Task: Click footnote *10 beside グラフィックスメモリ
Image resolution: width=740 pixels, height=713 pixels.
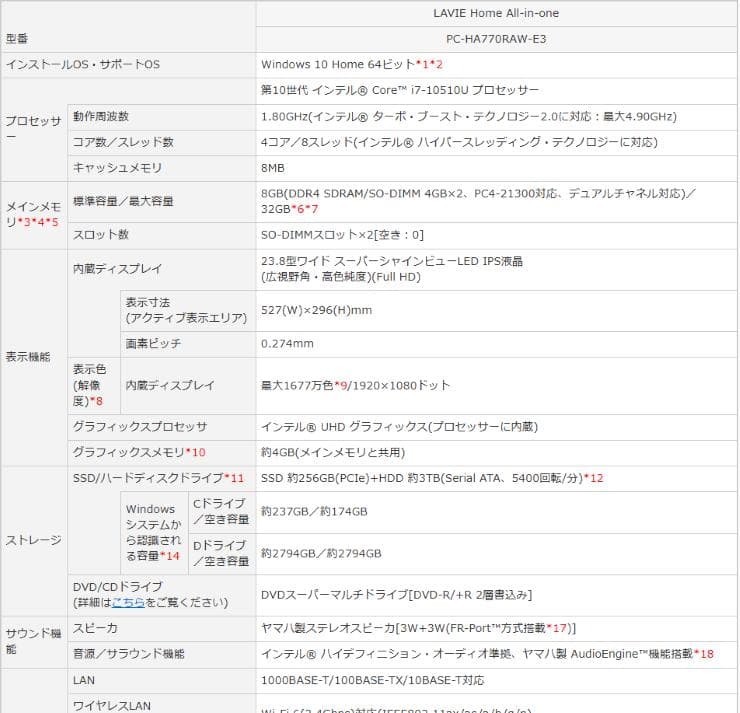Action: (x=195, y=453)
